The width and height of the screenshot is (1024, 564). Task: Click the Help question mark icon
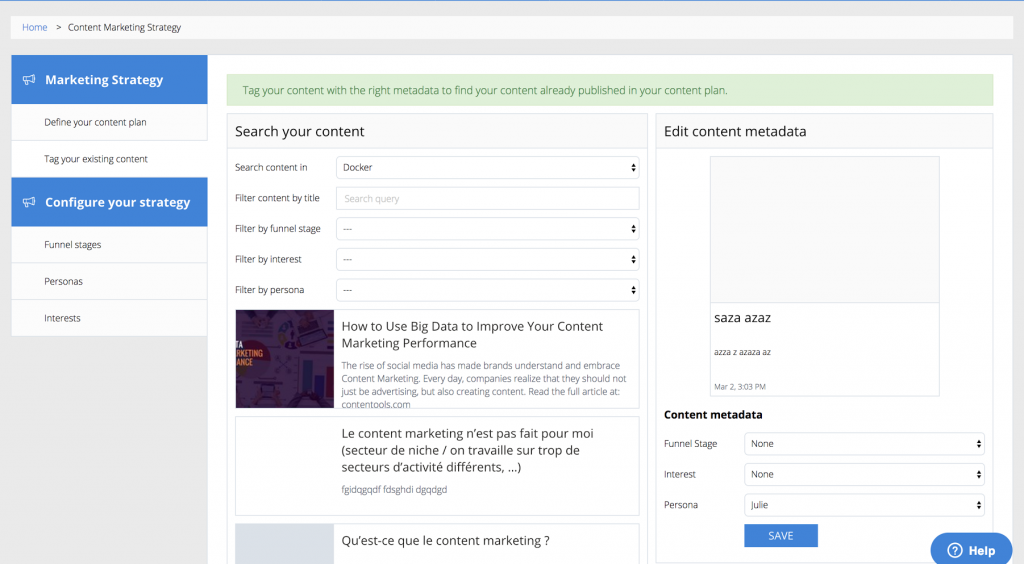tap(955, 550)
